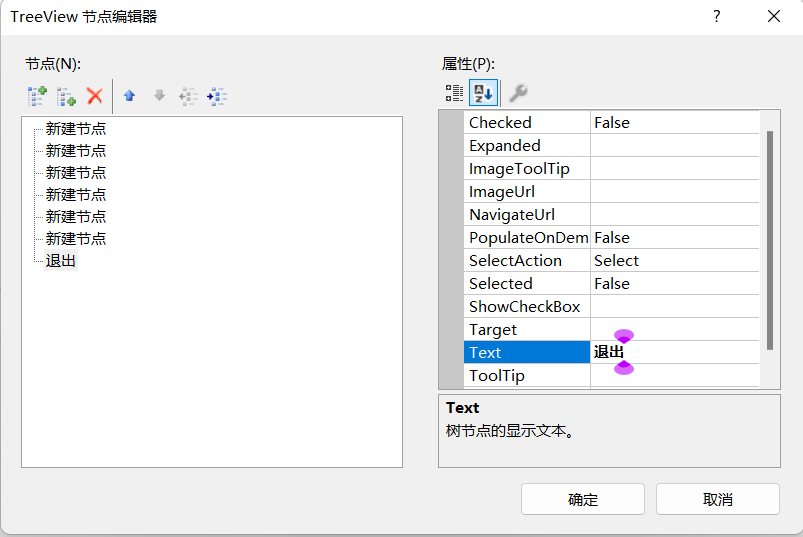Click the add child node icon
803x537 pixels.
pos(66,96)
